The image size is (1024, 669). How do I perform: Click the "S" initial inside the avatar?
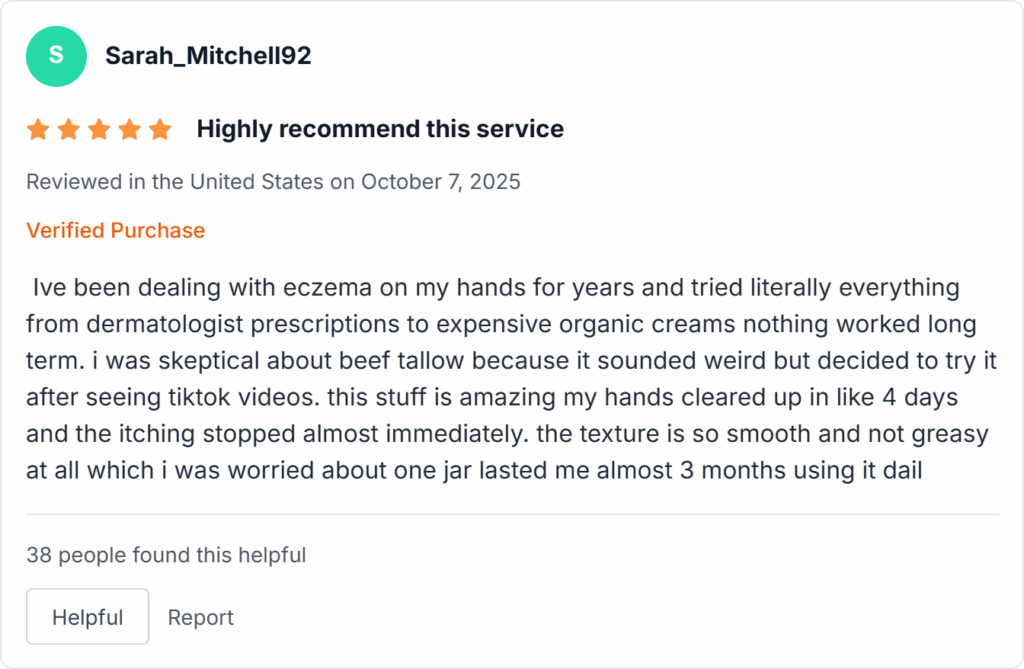56,56
